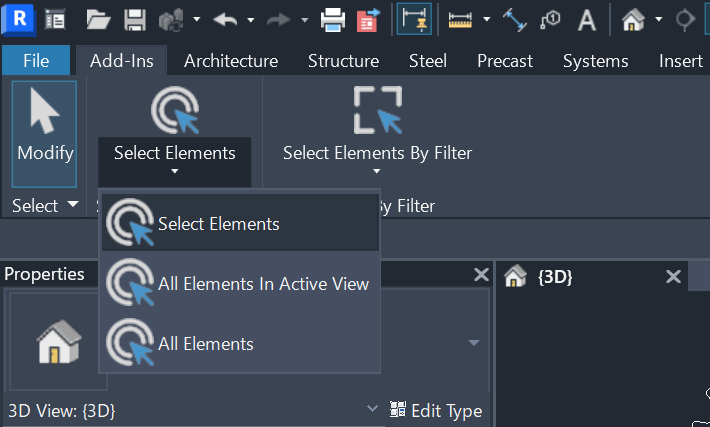The height and width of the screenshot is (427, 710).
Task: Click the Save icon in quick access toolbar
Action: [x=136, y=18]
